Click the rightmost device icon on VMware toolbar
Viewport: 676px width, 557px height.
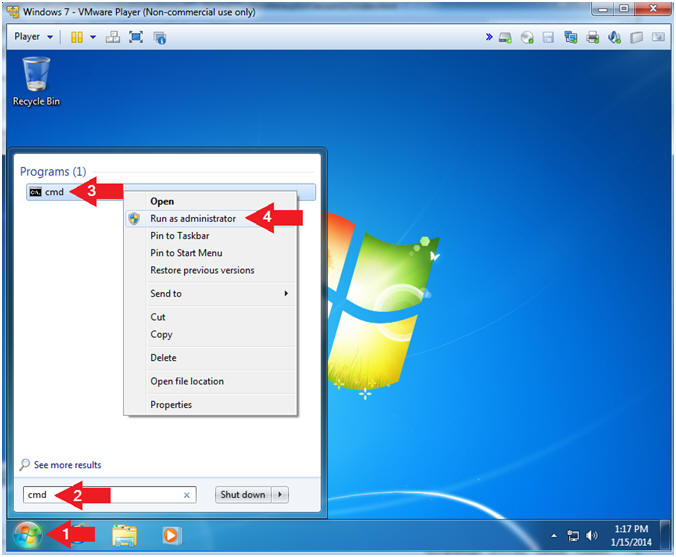coord(658,37)
